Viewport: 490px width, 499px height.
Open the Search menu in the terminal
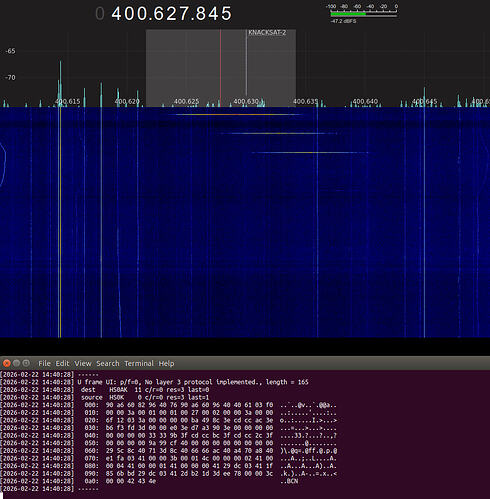[108, 363]
